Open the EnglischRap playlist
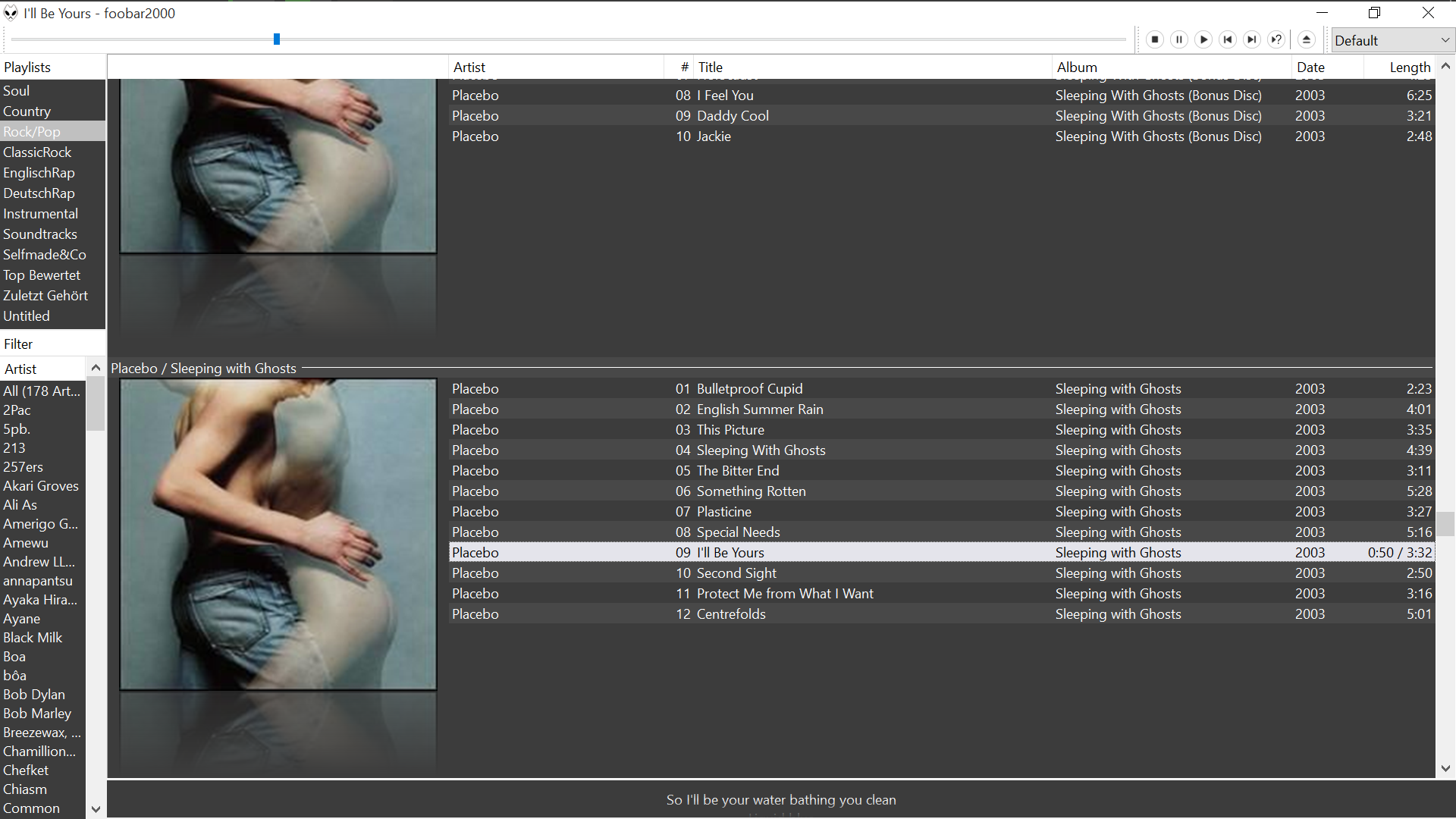1456x819 pixels. pyautogui.click(x=52, y=173)
